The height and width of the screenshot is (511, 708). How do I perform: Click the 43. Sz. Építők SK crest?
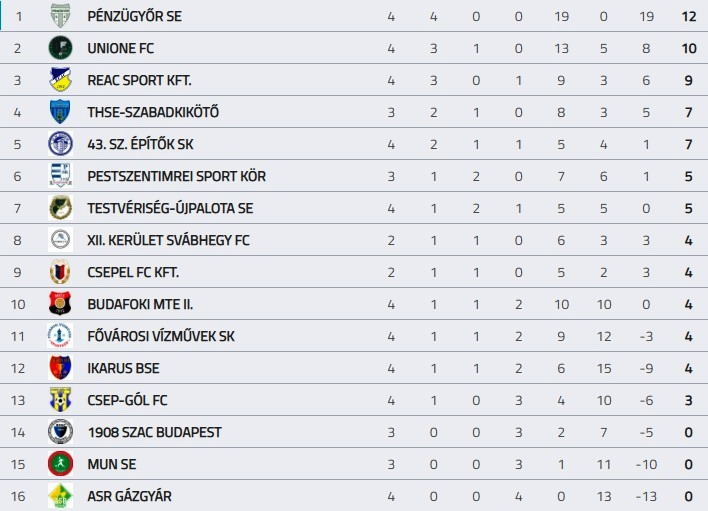61,144
